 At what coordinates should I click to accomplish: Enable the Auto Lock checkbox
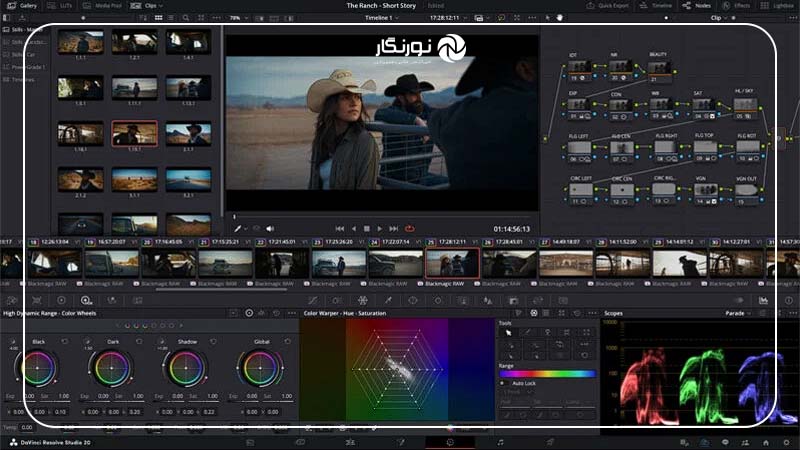coord(503,383)
